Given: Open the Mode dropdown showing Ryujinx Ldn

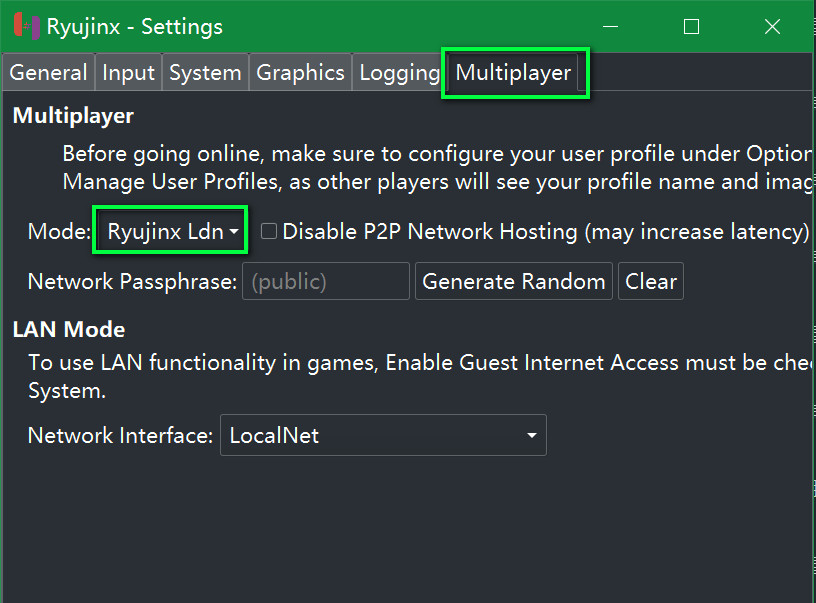Looking at the screenshot, I should [170, 231].
